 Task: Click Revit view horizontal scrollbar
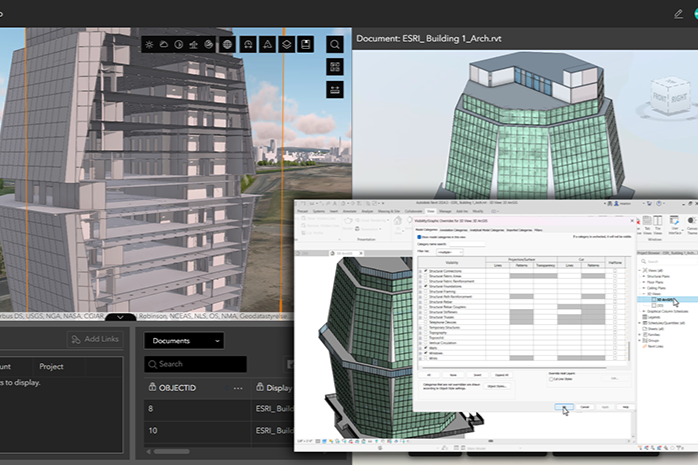[490, 441]
